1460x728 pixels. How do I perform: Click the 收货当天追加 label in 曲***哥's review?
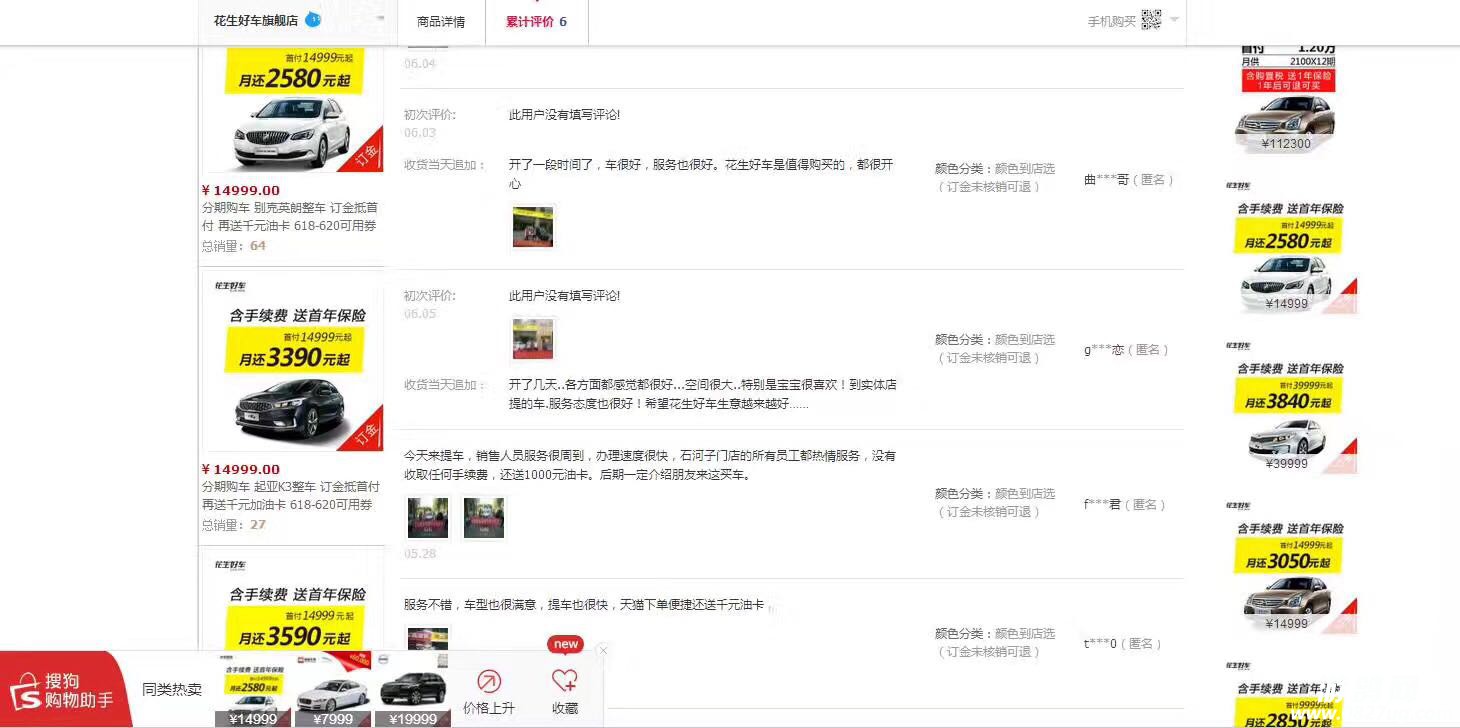(445, 165)
